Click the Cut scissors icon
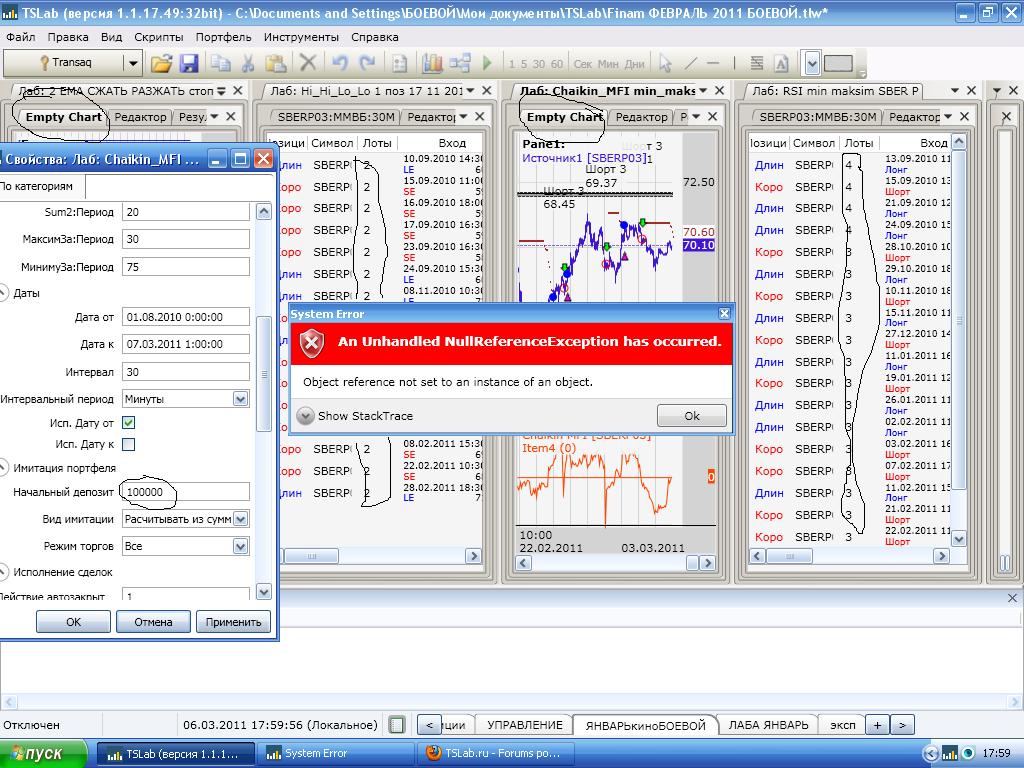1024x768 pixels. point(220,63)
